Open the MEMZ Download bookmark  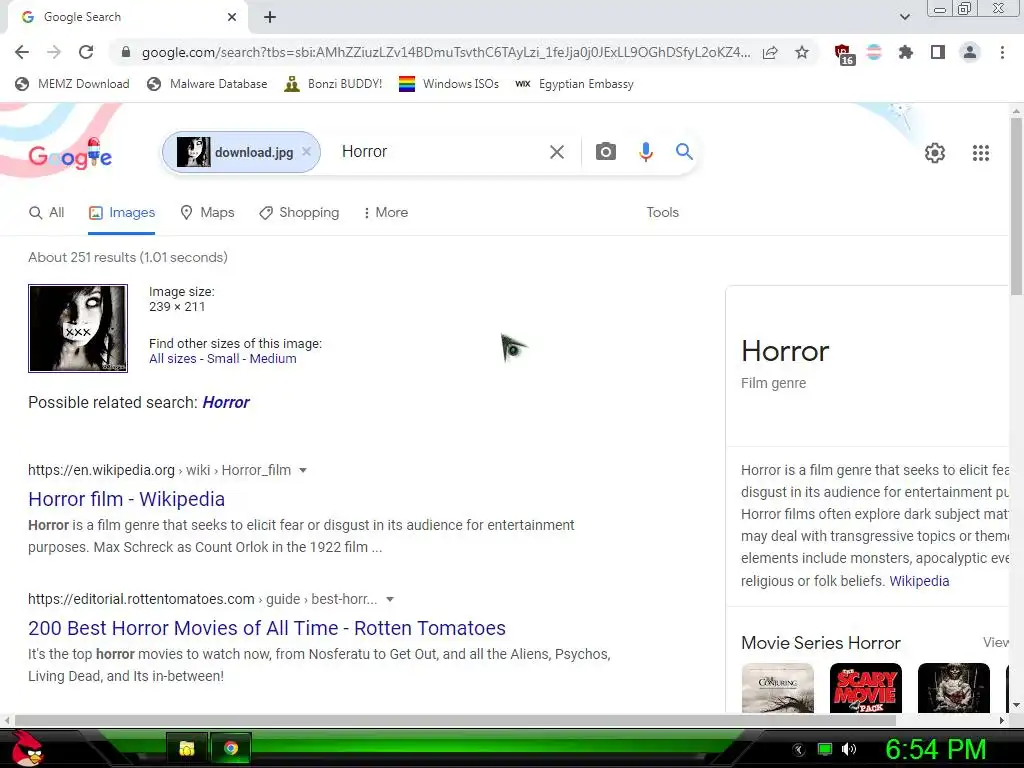click(x=72, y=84)
